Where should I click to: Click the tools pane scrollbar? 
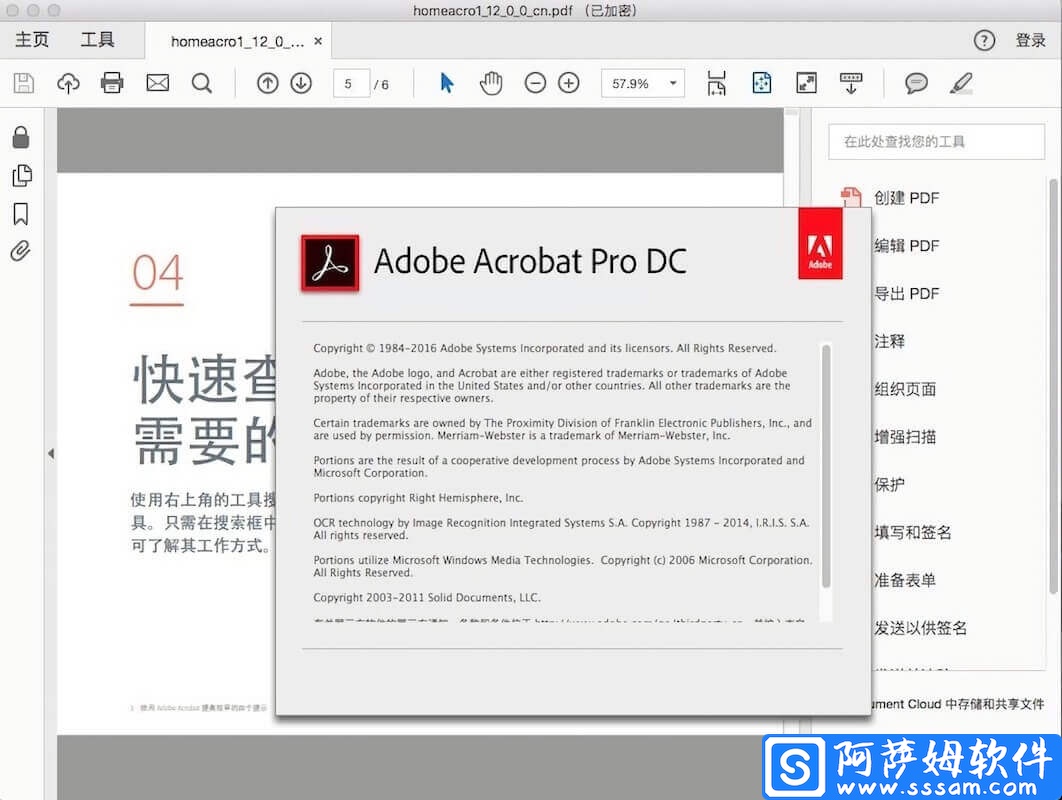click(x=1053, y=386)
